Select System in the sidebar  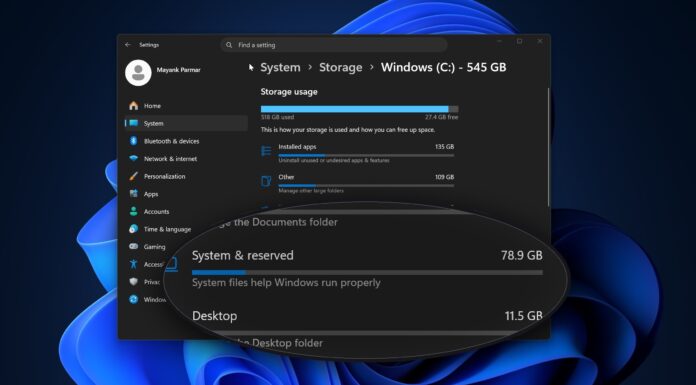[x=186, y=123]
